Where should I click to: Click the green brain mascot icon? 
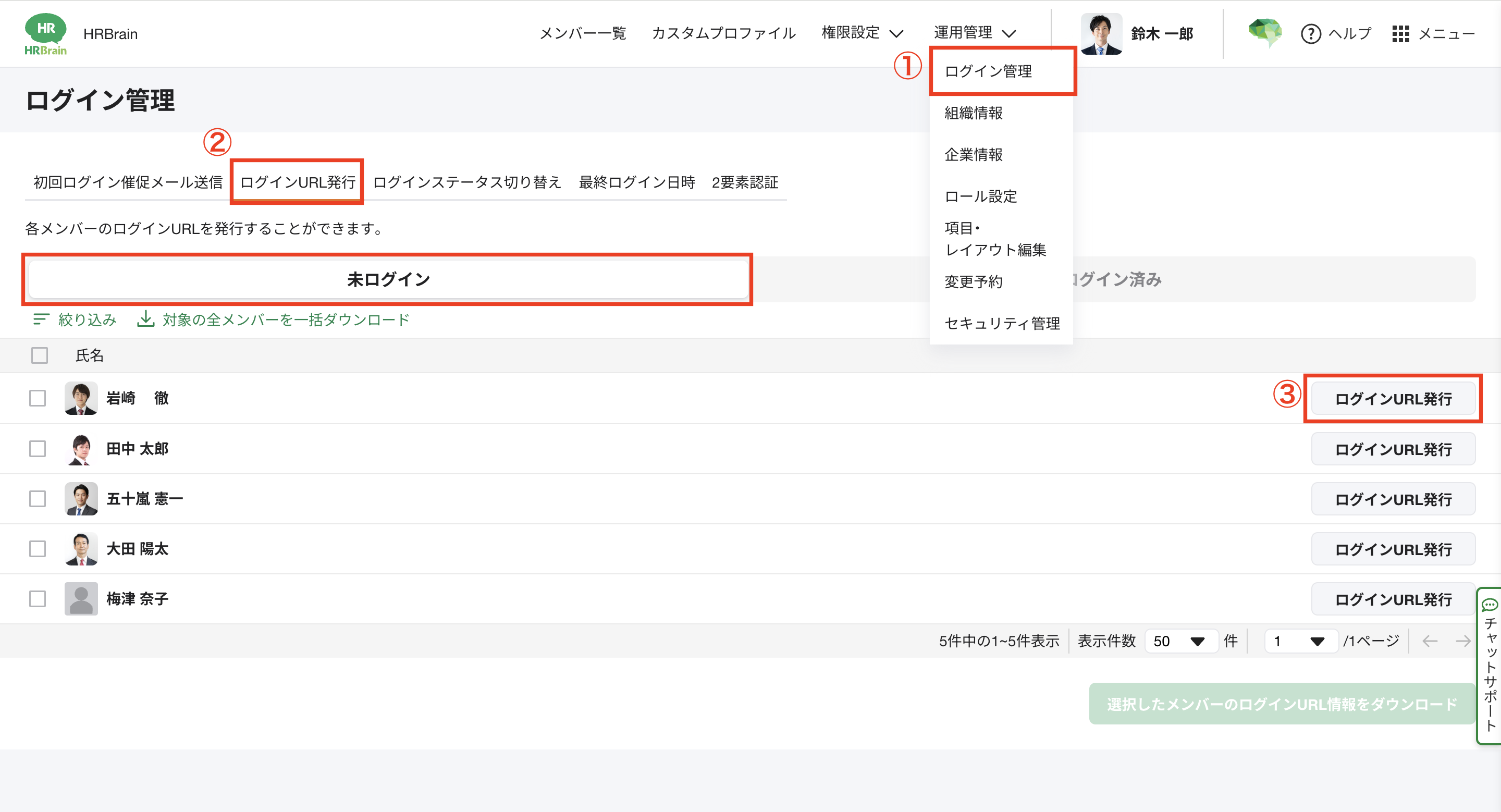(1264, 32)
